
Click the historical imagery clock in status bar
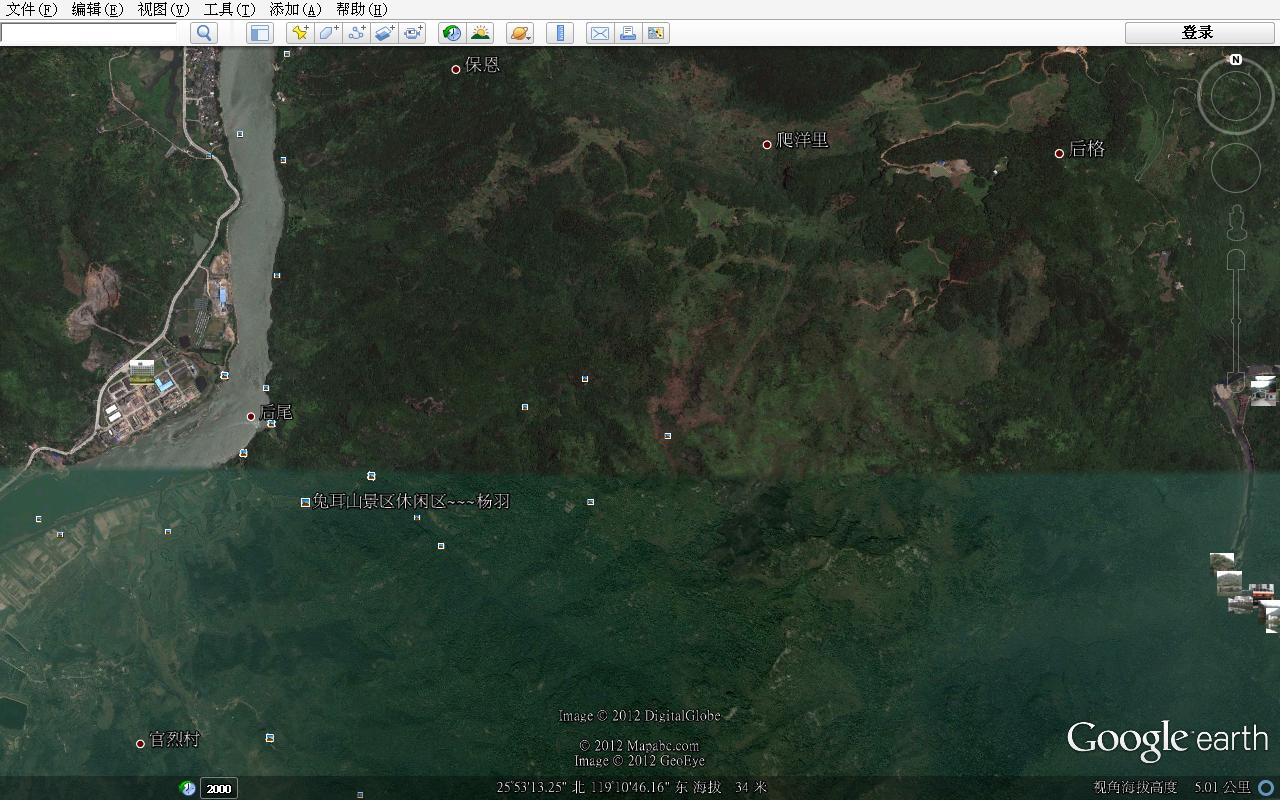188,788
